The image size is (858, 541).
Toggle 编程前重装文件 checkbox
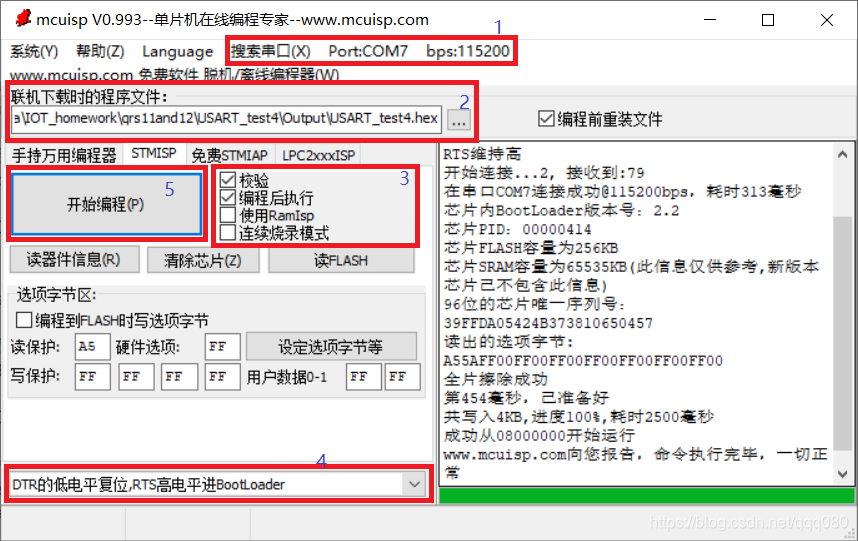point(600,119)
